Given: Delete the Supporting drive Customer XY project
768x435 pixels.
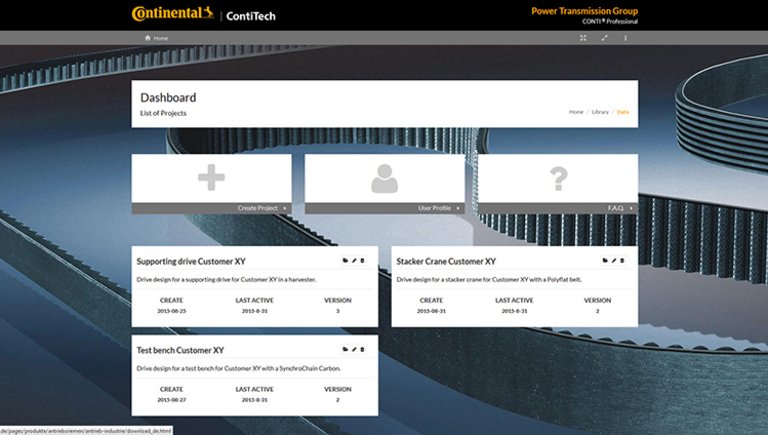Looking at the screenshot, I should pyautogui.click(x=362, y=261).
